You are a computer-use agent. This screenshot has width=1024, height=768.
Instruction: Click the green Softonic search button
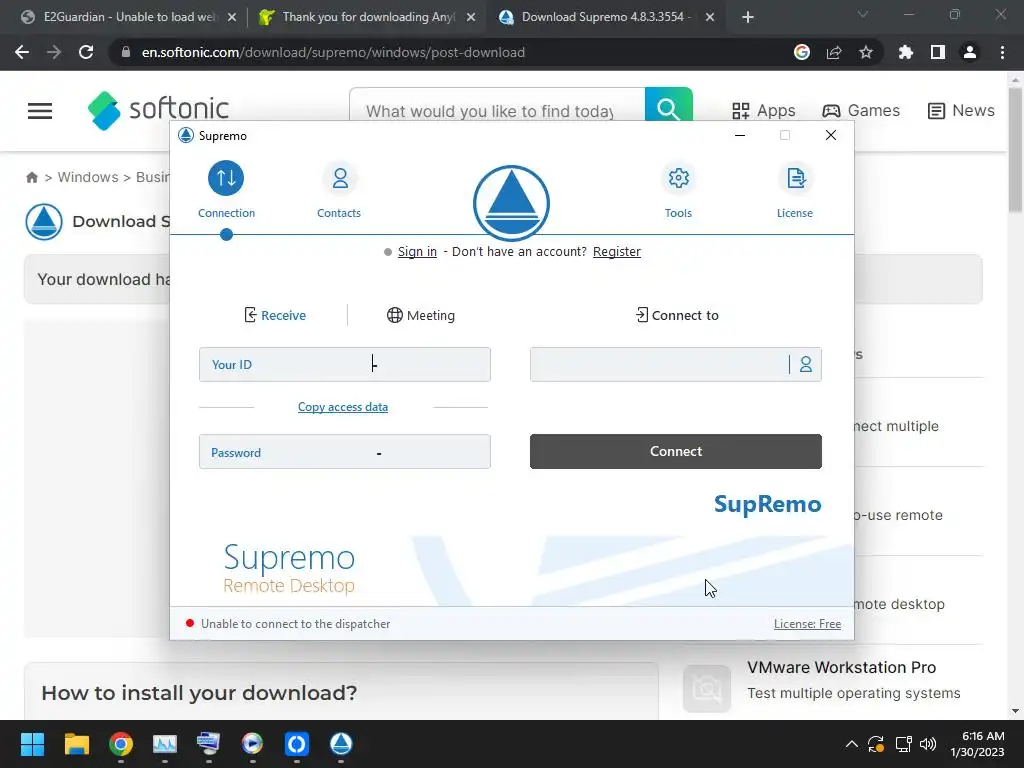click(x=669, y=104)
